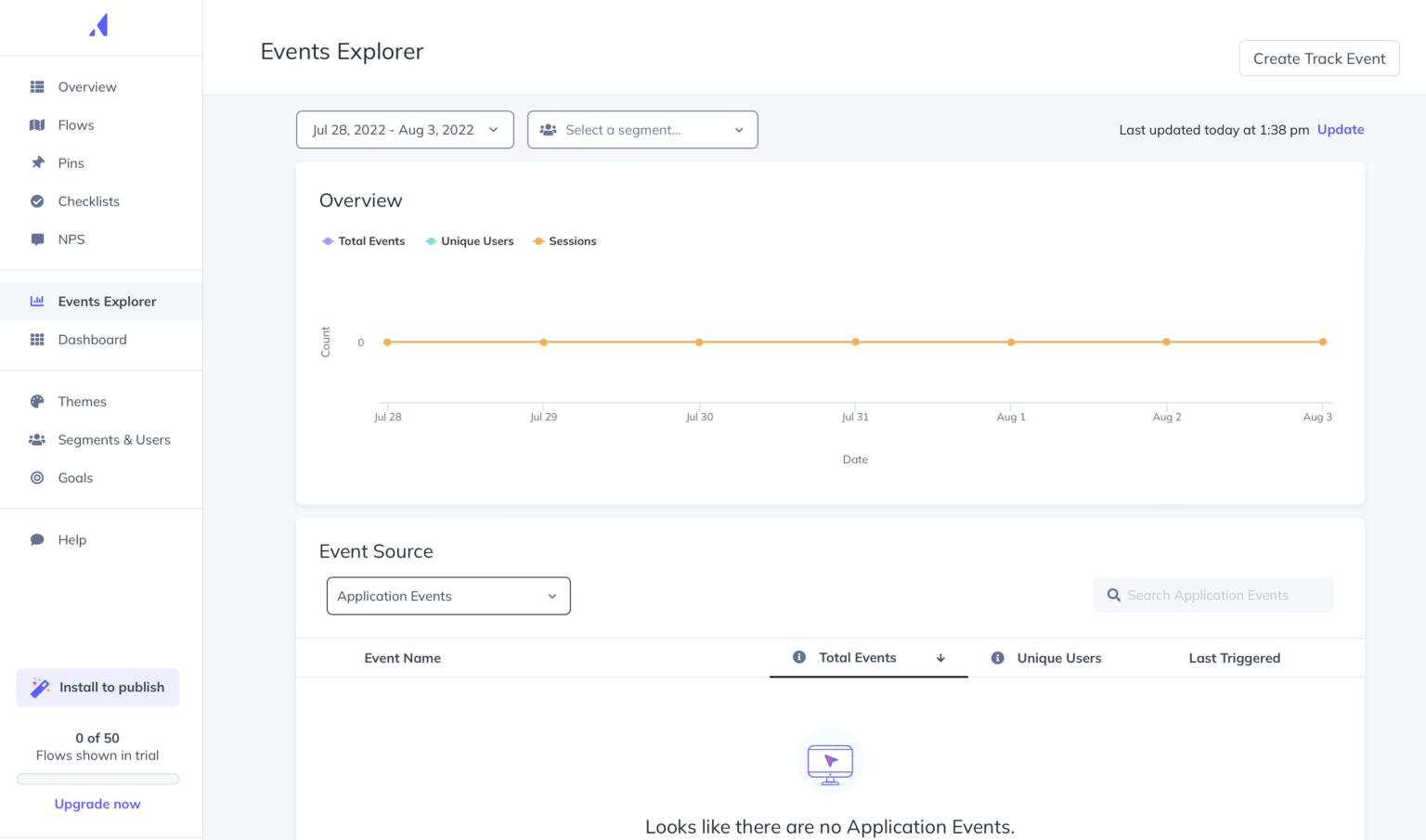Open the date range picker
Viewport: 1426px width, 840px height.
(404, 130)
